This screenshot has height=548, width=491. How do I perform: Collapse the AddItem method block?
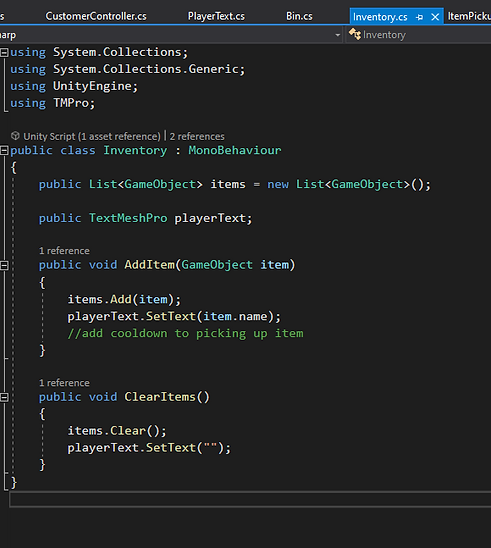coord(4,265)
